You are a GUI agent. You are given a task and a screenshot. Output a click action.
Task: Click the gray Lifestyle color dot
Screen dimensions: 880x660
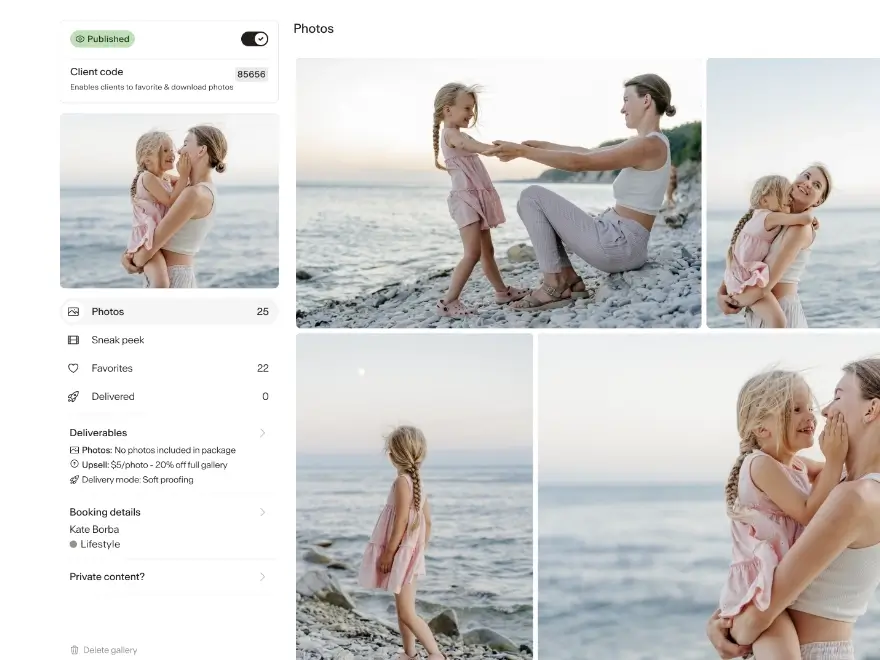click(73, 545)
